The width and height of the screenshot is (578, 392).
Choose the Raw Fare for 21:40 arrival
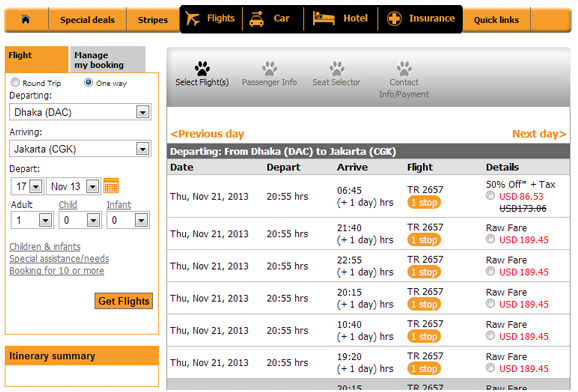(490, 239)
